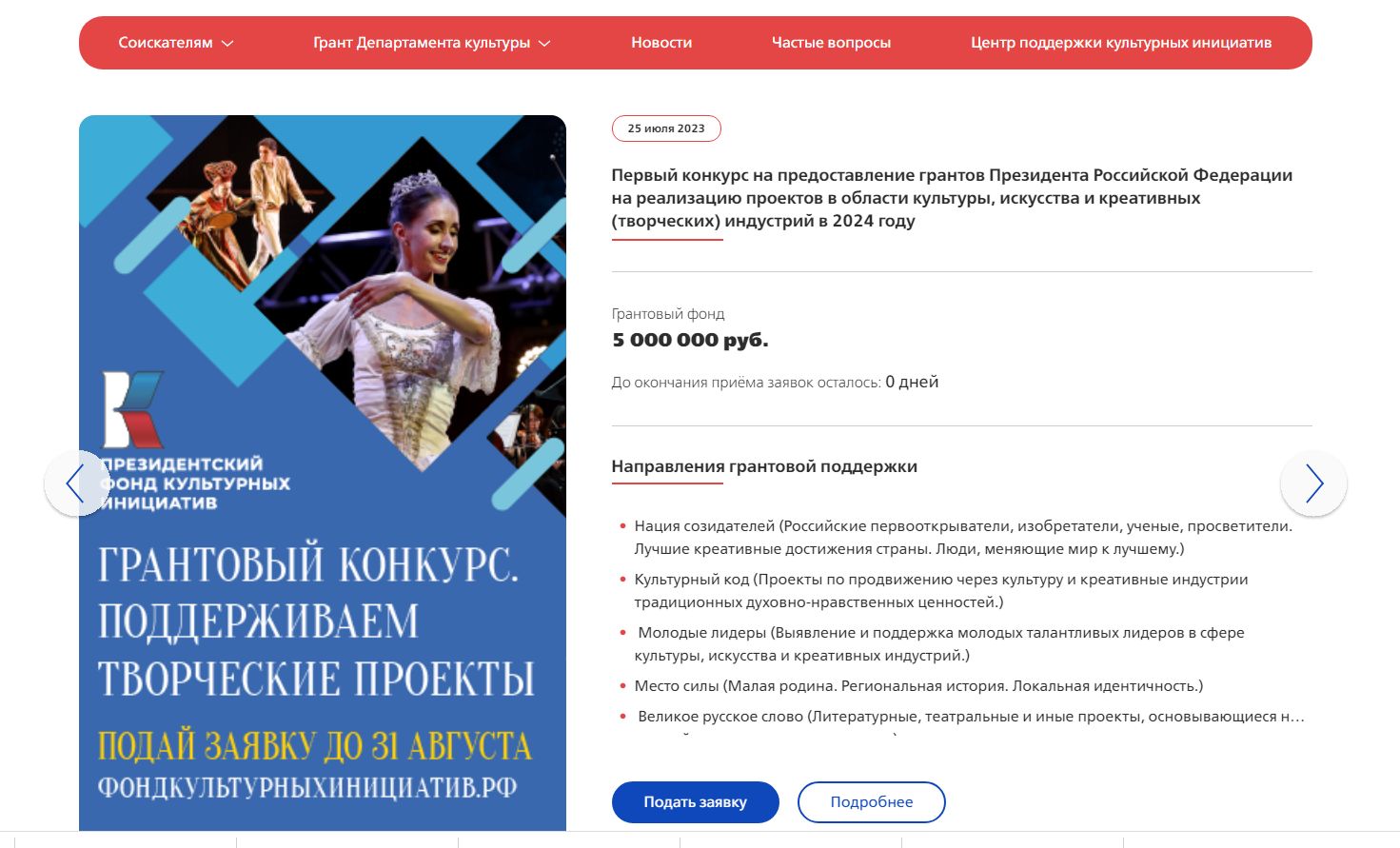Open the grant competition title link
This screenshot has width=1400, height=848.
952,198
